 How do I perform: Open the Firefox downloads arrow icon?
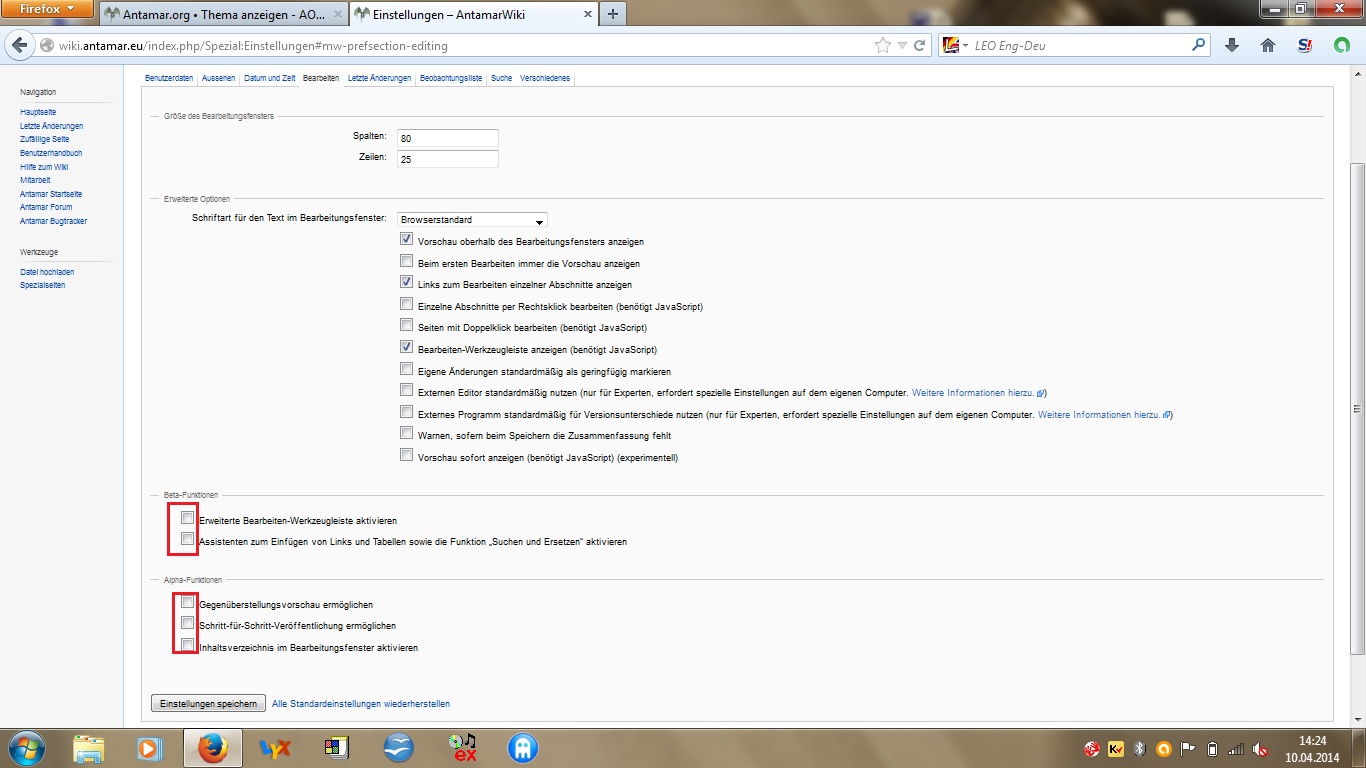1232,45
